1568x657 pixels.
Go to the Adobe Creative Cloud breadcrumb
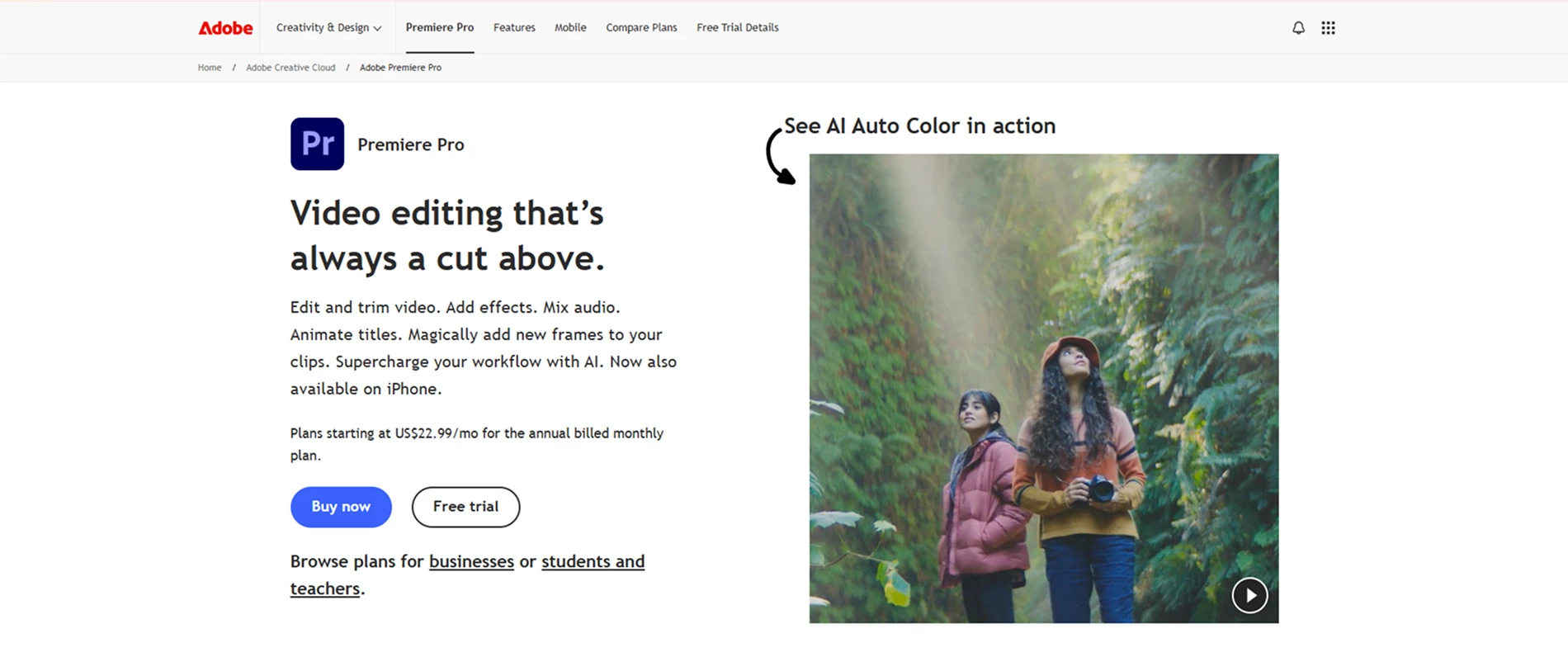click(290, 68)
